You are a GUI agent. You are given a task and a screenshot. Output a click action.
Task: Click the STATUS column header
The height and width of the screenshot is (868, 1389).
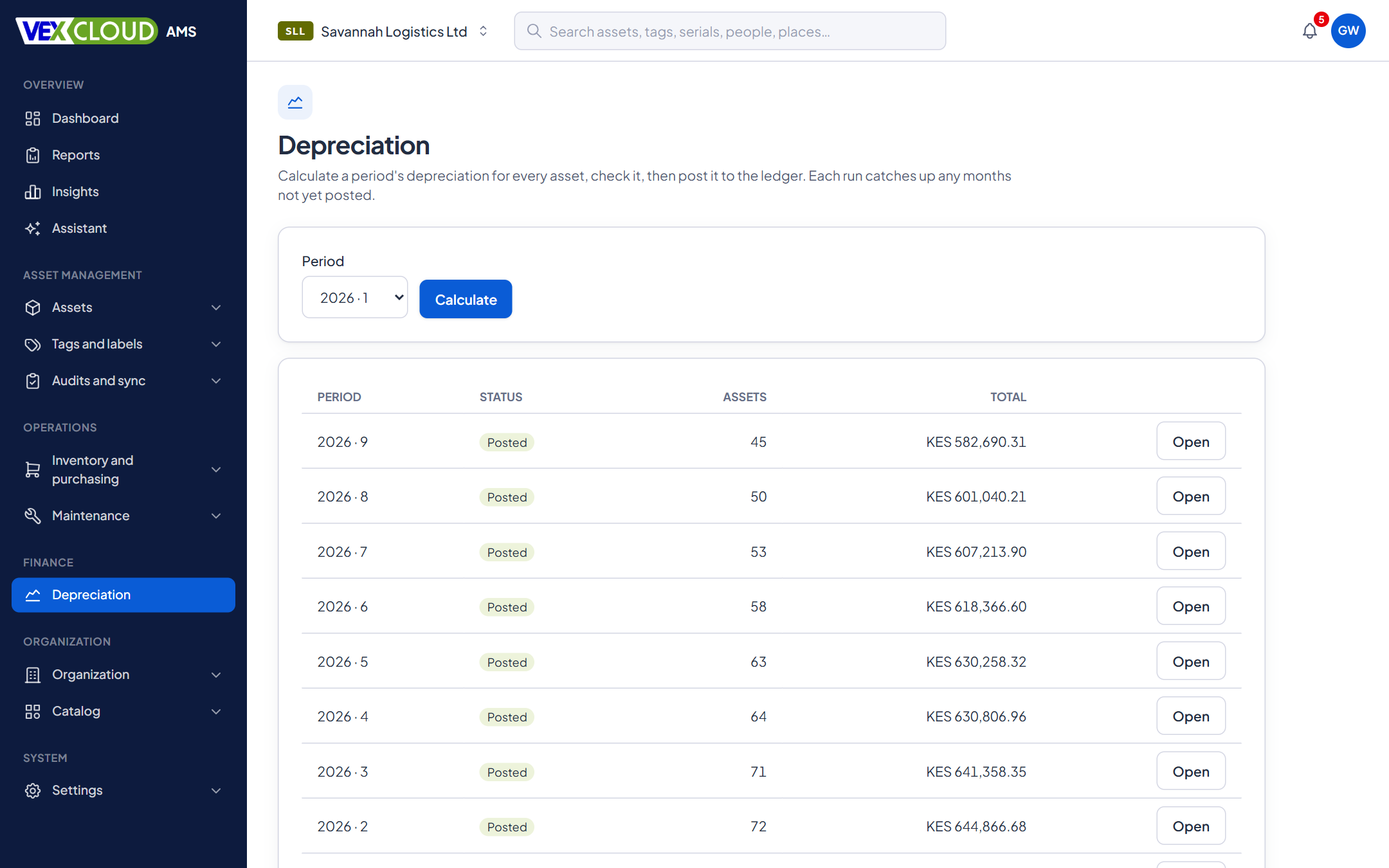[x=501, y=397]
